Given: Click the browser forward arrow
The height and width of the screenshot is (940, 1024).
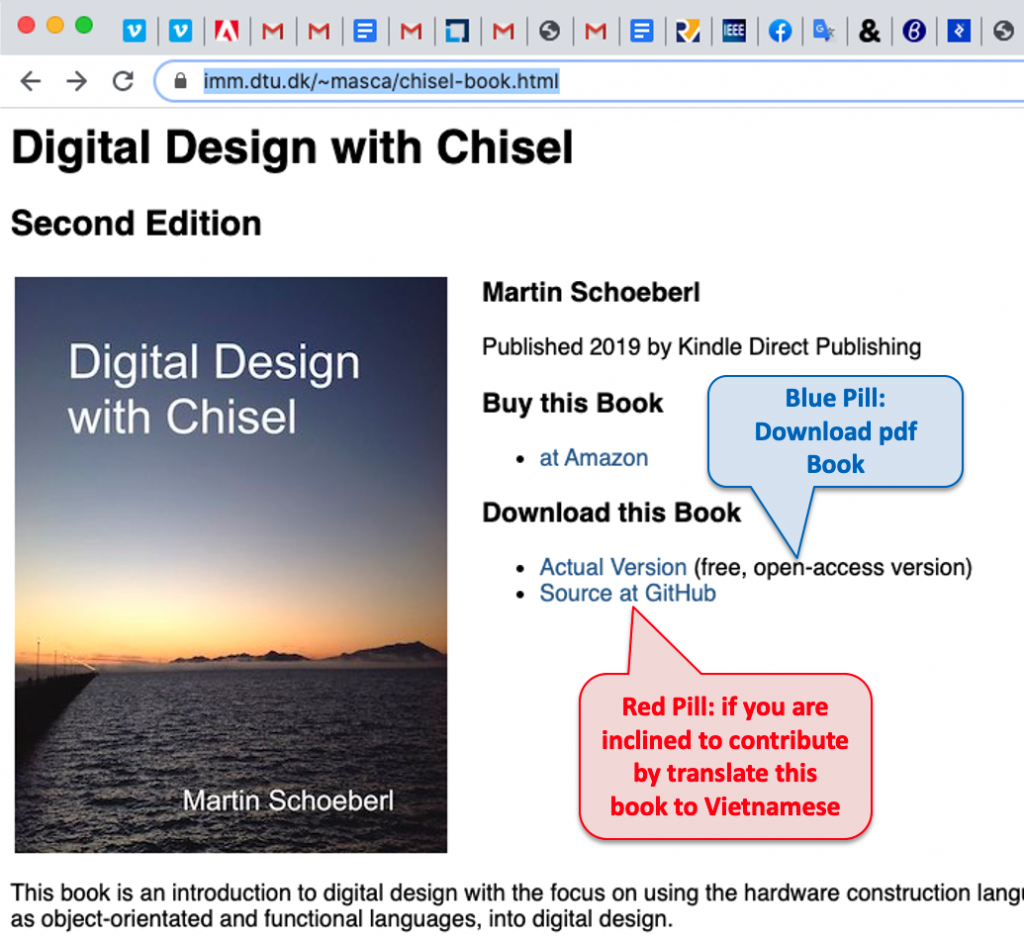Looking at the screenshot, I should click(x=77, y=81).
